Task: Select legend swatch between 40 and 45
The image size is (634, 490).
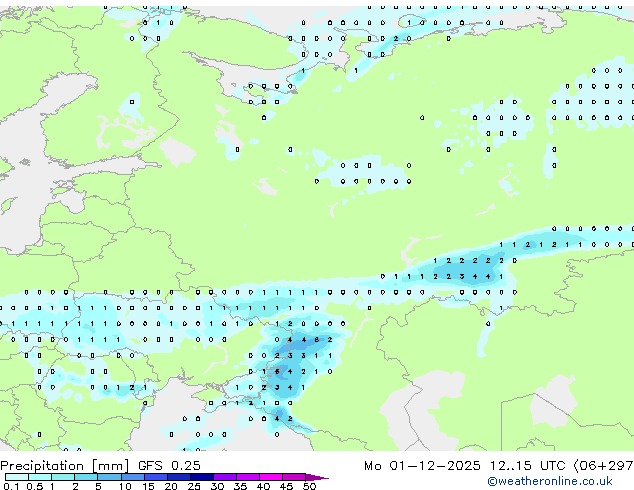Action: (271, 477)
